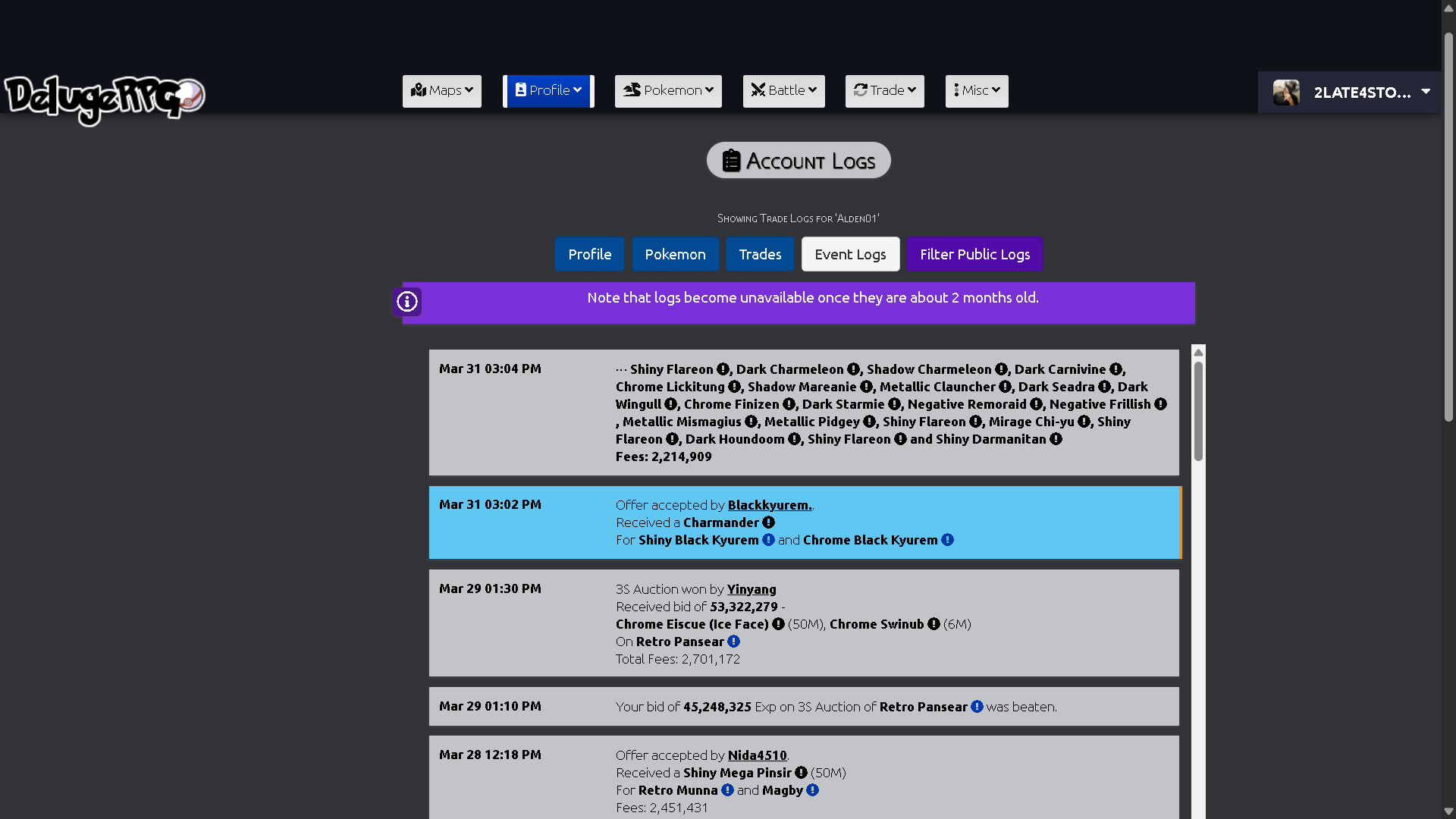1456x819 pixels.
Task: Open the Yinyang user link
Action: click(752, 589)
